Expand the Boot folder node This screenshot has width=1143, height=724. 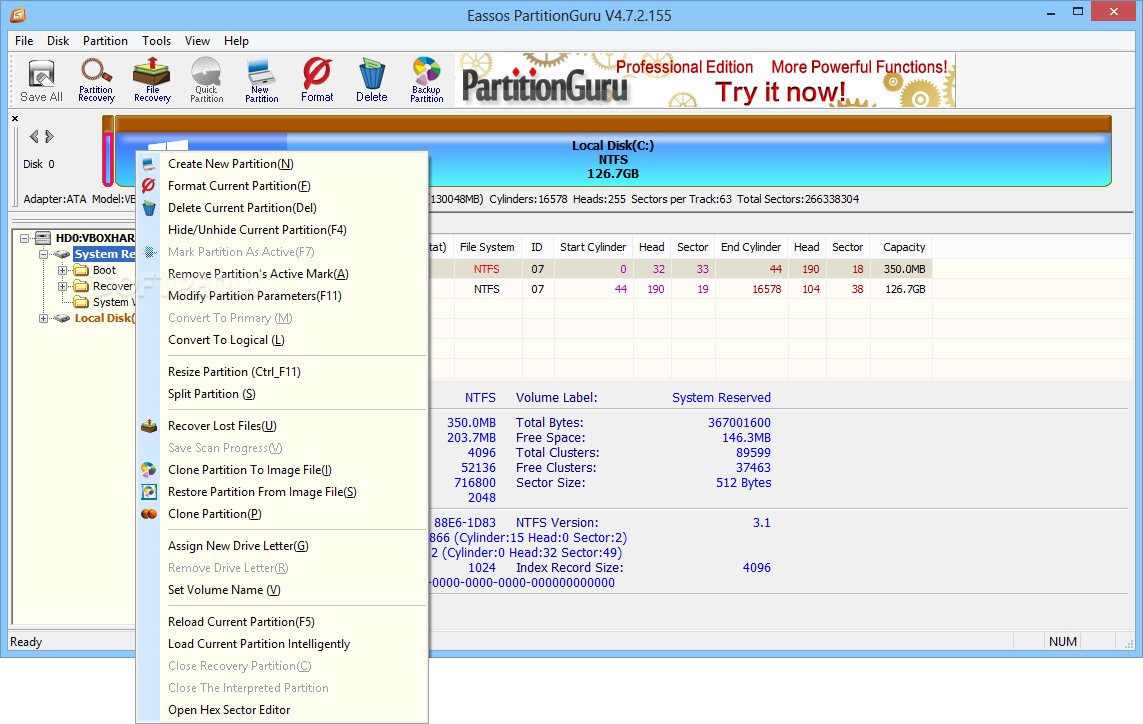[x=63, y=270]
